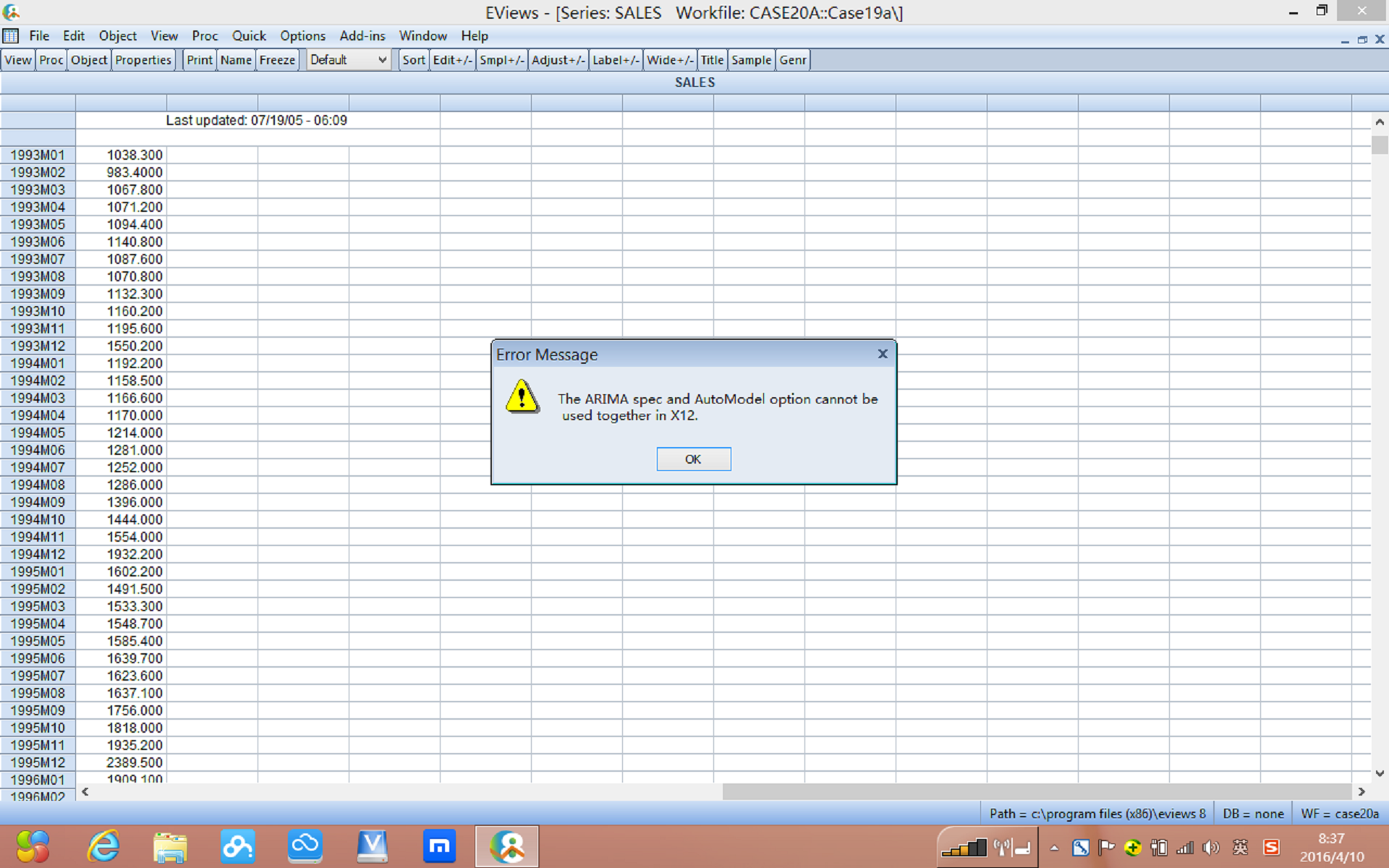Screen dimensions: 1389x868
Task: Click the red Sogou S tray icon
Action: [1271, 848]
